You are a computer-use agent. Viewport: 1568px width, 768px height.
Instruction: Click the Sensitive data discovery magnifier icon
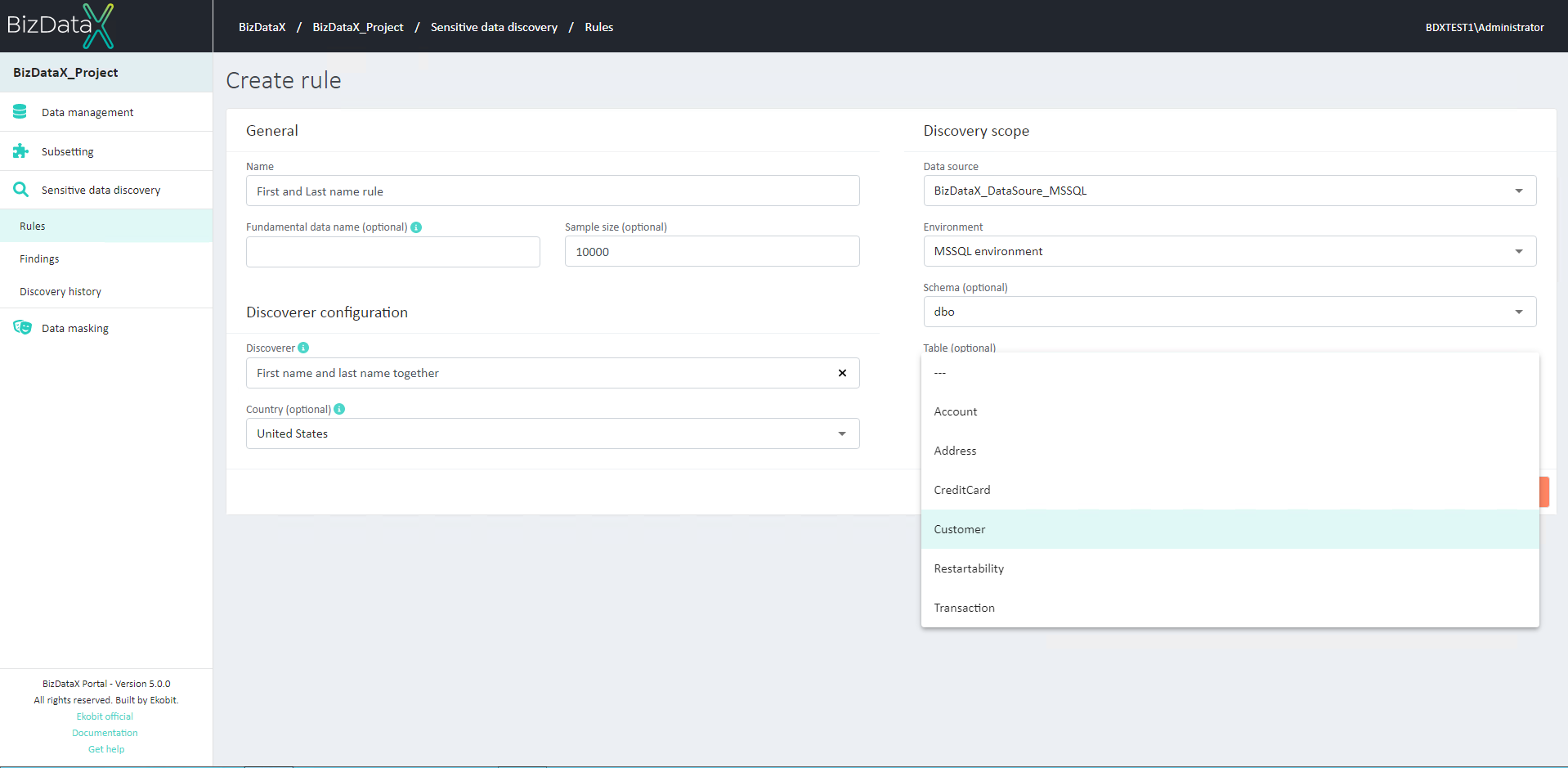pos(20,190)
